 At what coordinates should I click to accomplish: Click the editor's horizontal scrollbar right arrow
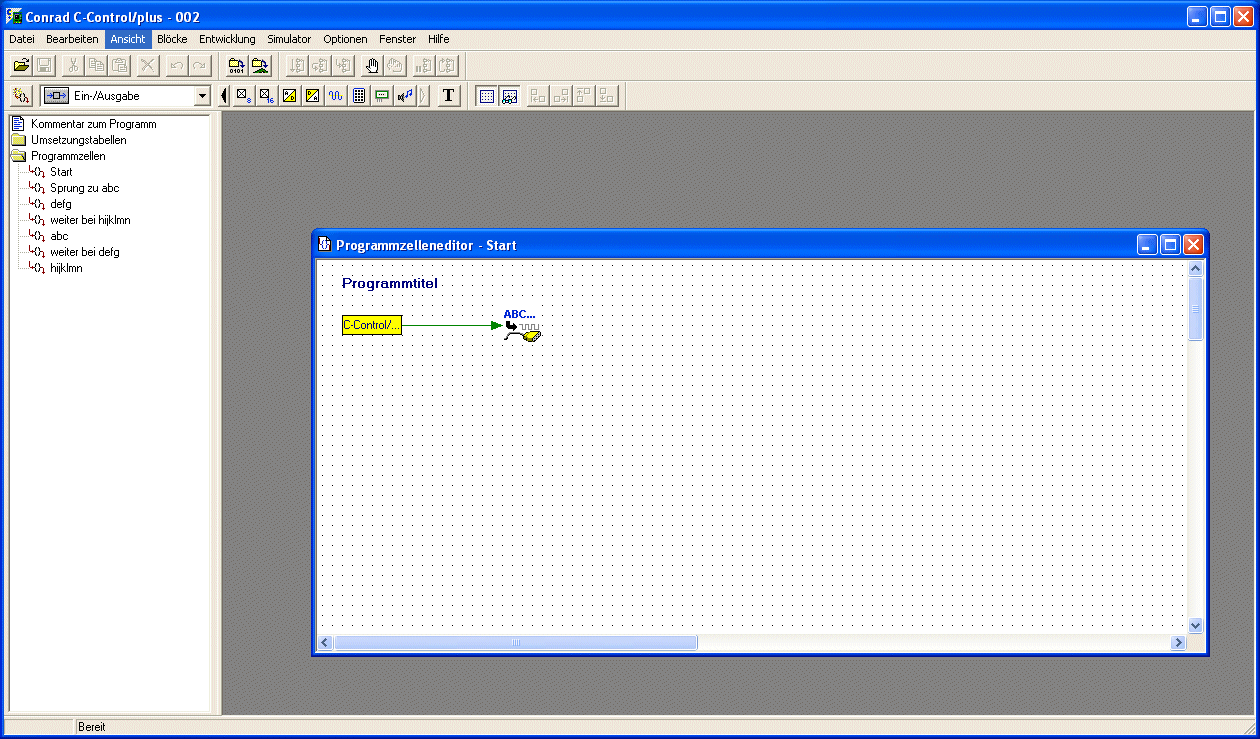click(x=1179, y=642)
